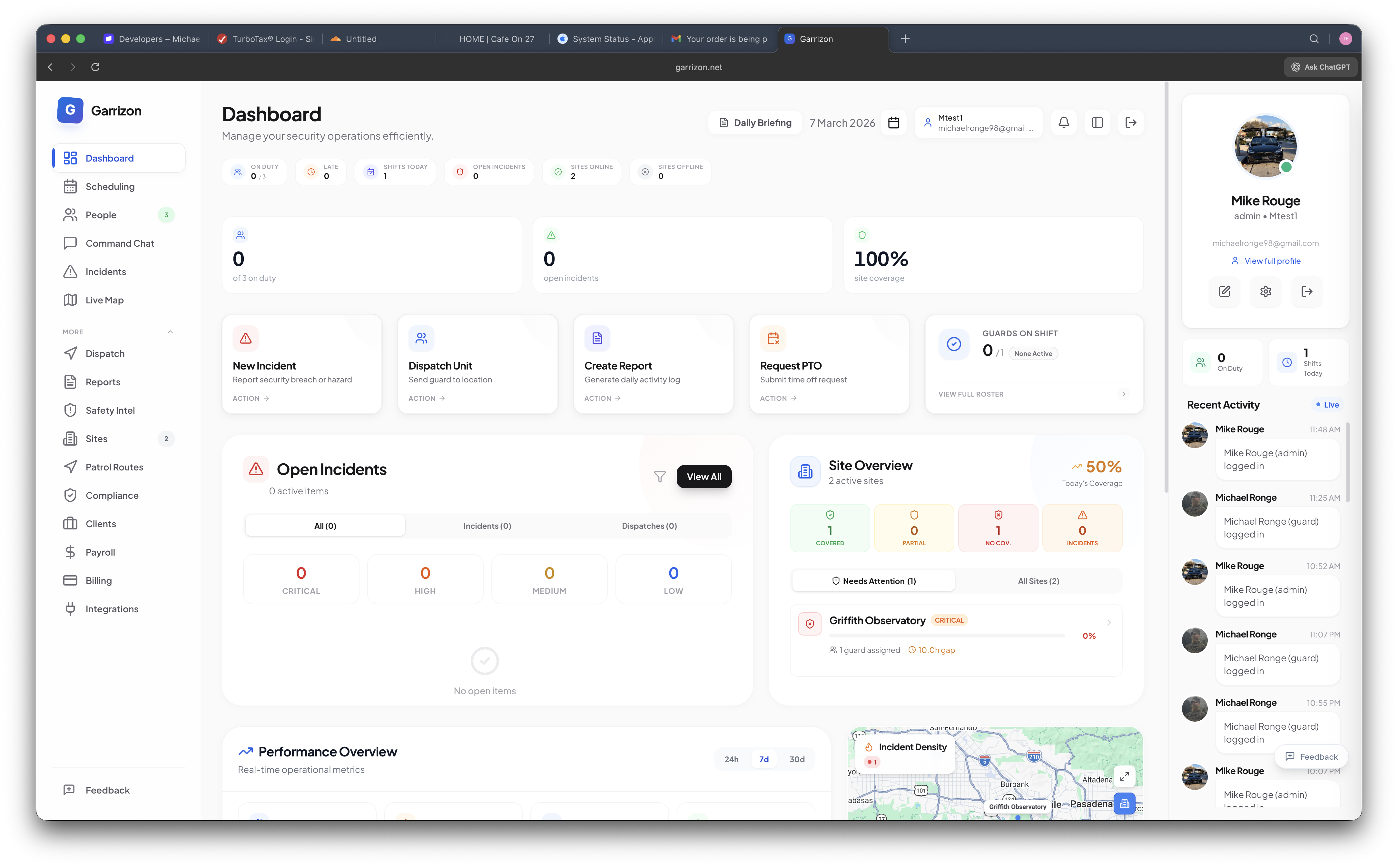The width and height of the screenshot is (1398, 868).
Task: Open VIEW FULL ROSTER via its chevron
Action: point(1123,394)
